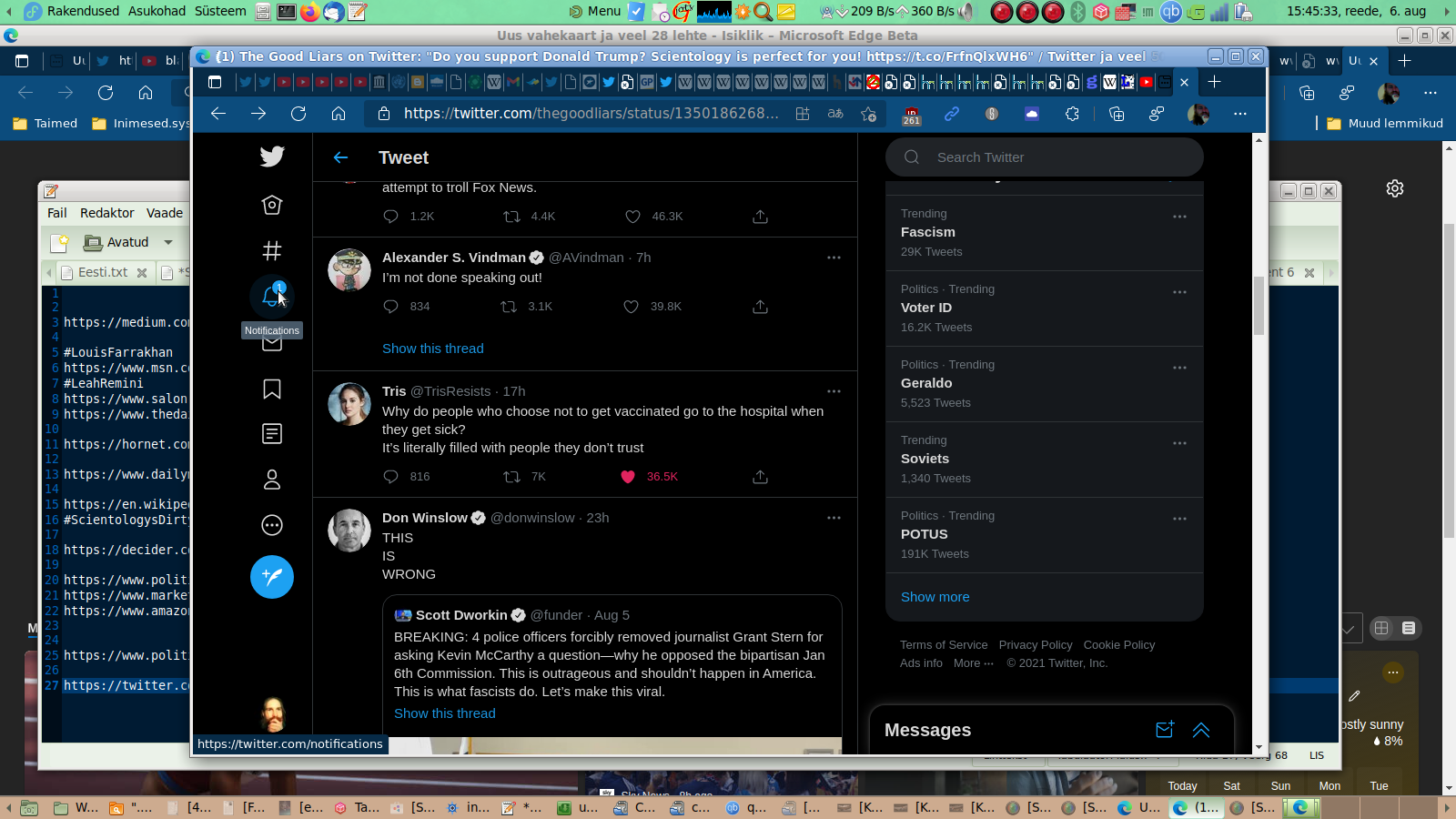The width and height of the screenshot is (1456, 819).
Task: Open new tab in front Edge window
Action: pos(1214,82)
